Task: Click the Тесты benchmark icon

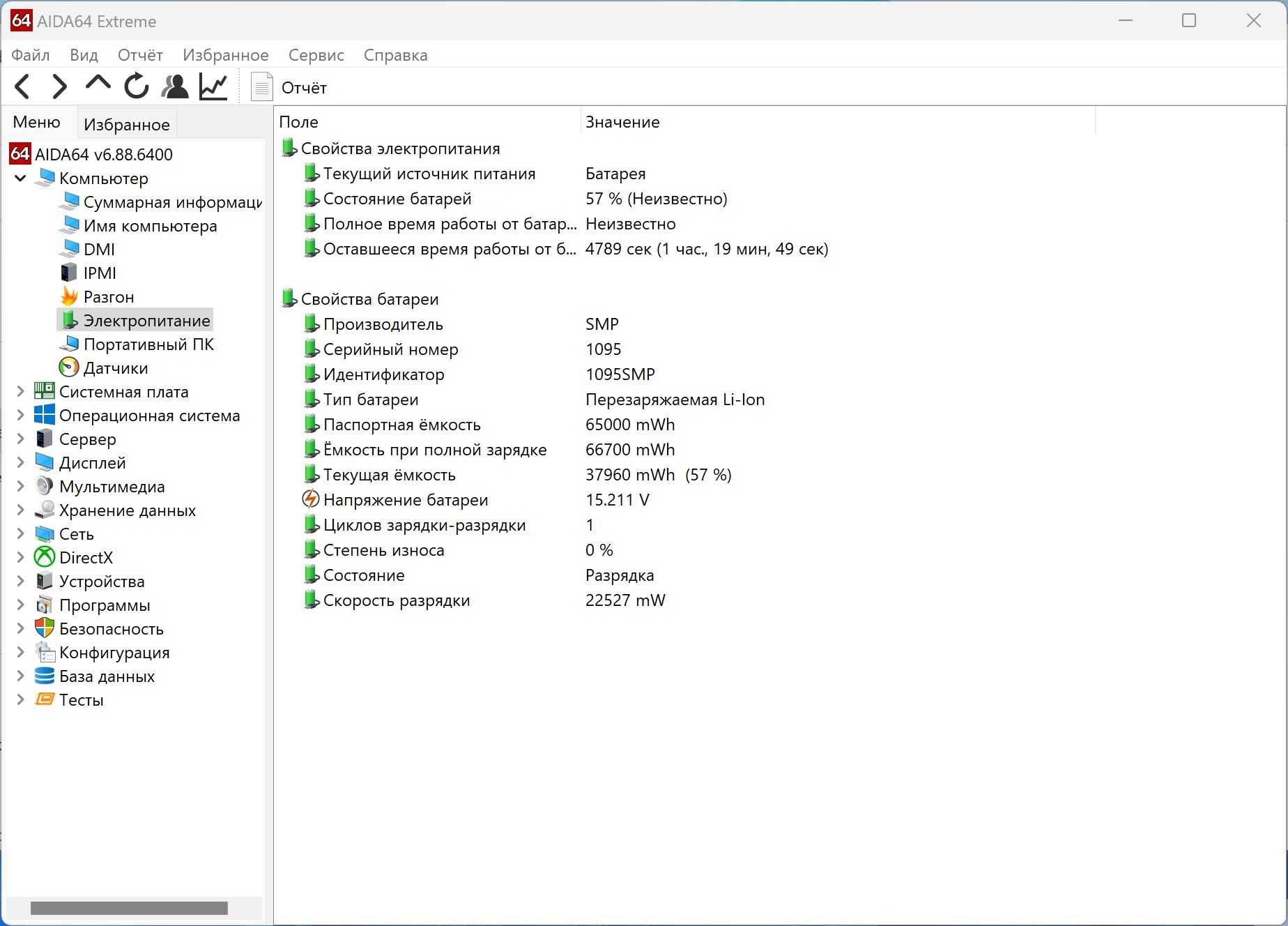Action: (x=45, y=699)
